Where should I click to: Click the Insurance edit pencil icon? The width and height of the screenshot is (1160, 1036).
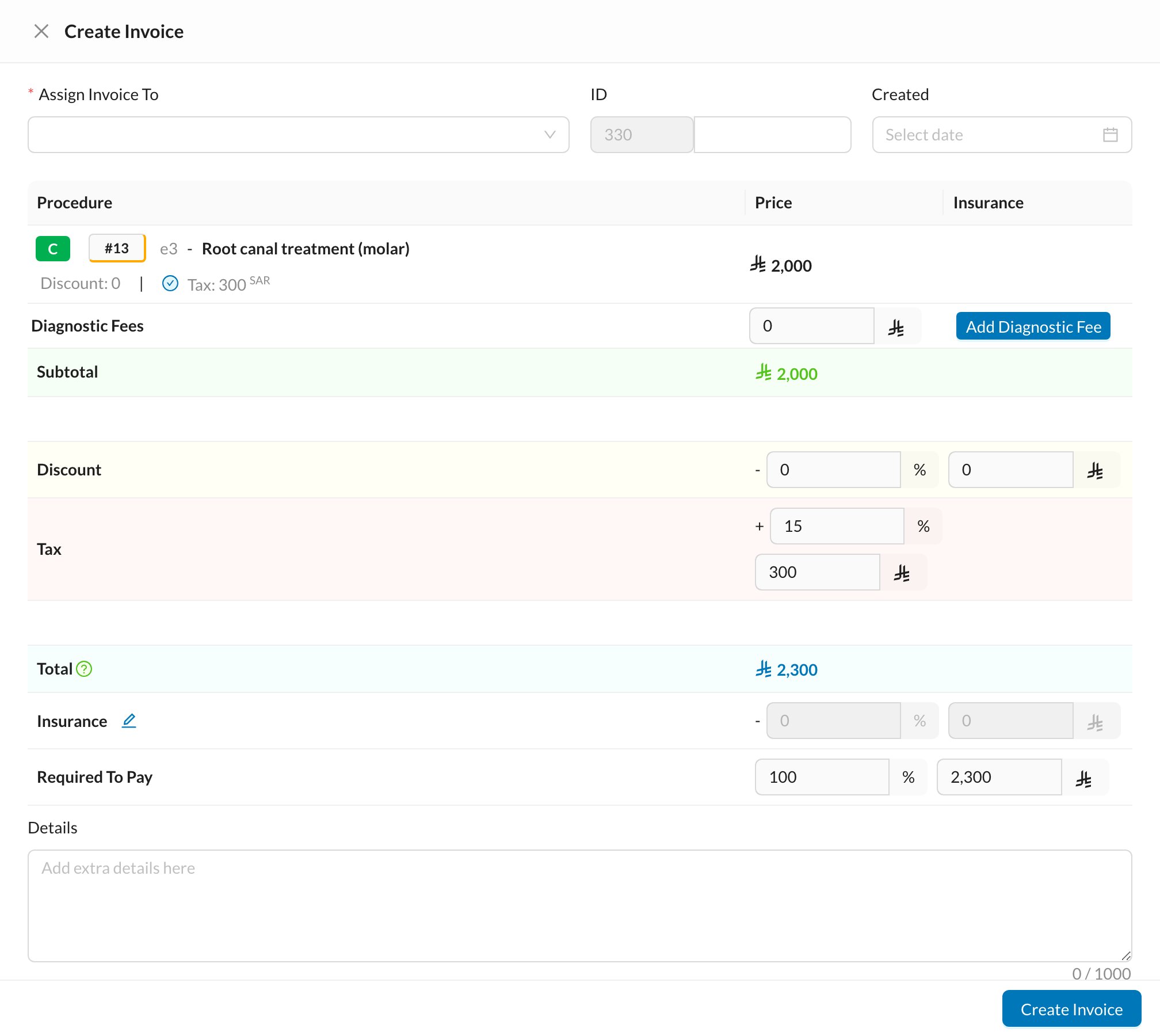point(129,721)
